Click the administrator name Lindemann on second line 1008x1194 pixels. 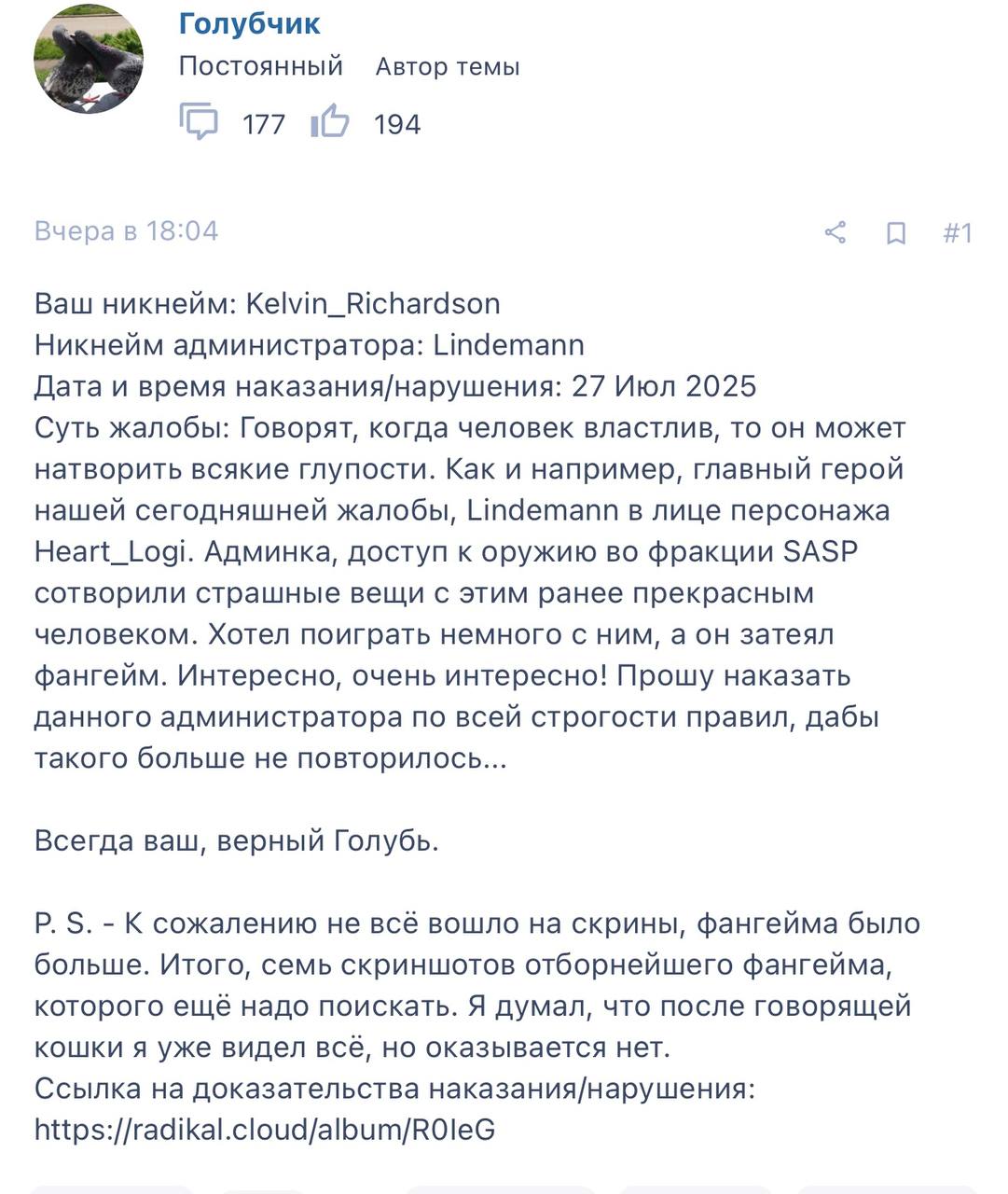pos(509,345)
